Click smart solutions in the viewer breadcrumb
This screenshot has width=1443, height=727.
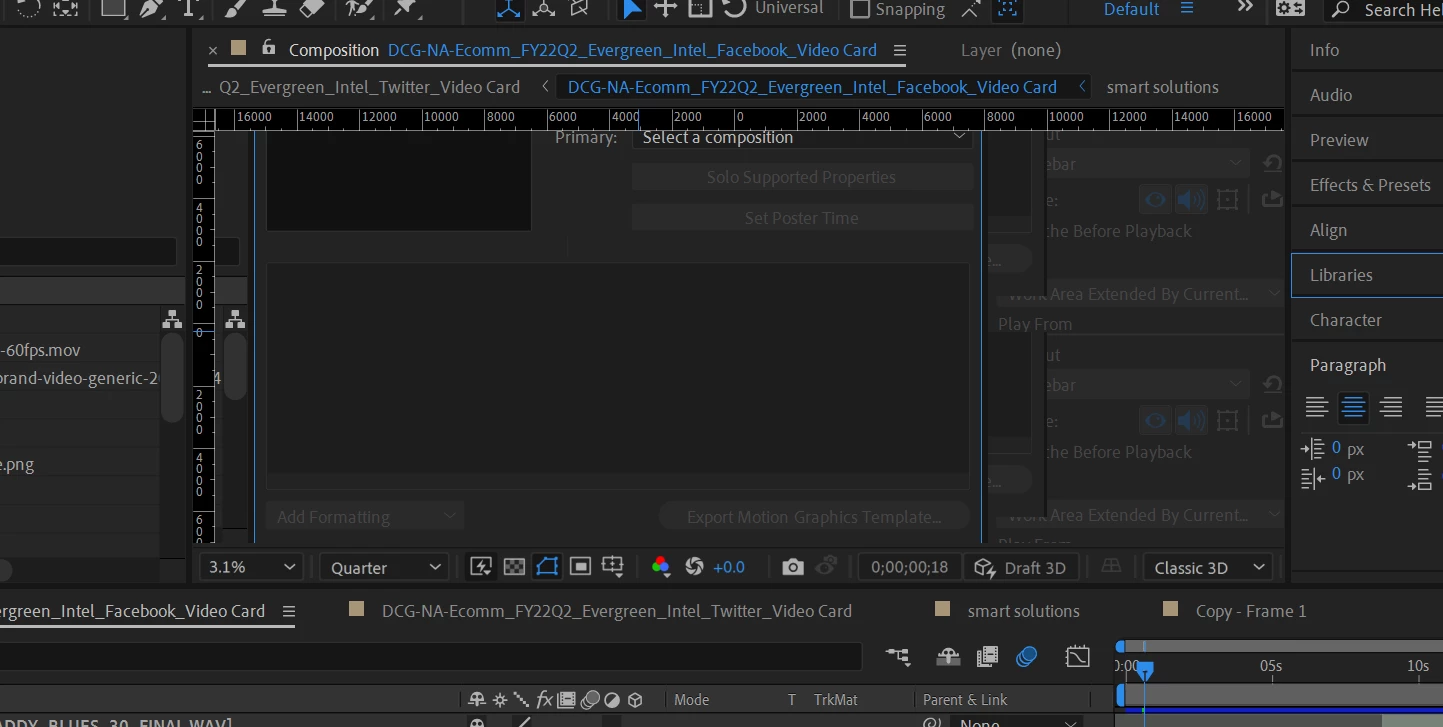click(x=1163, y=87)
